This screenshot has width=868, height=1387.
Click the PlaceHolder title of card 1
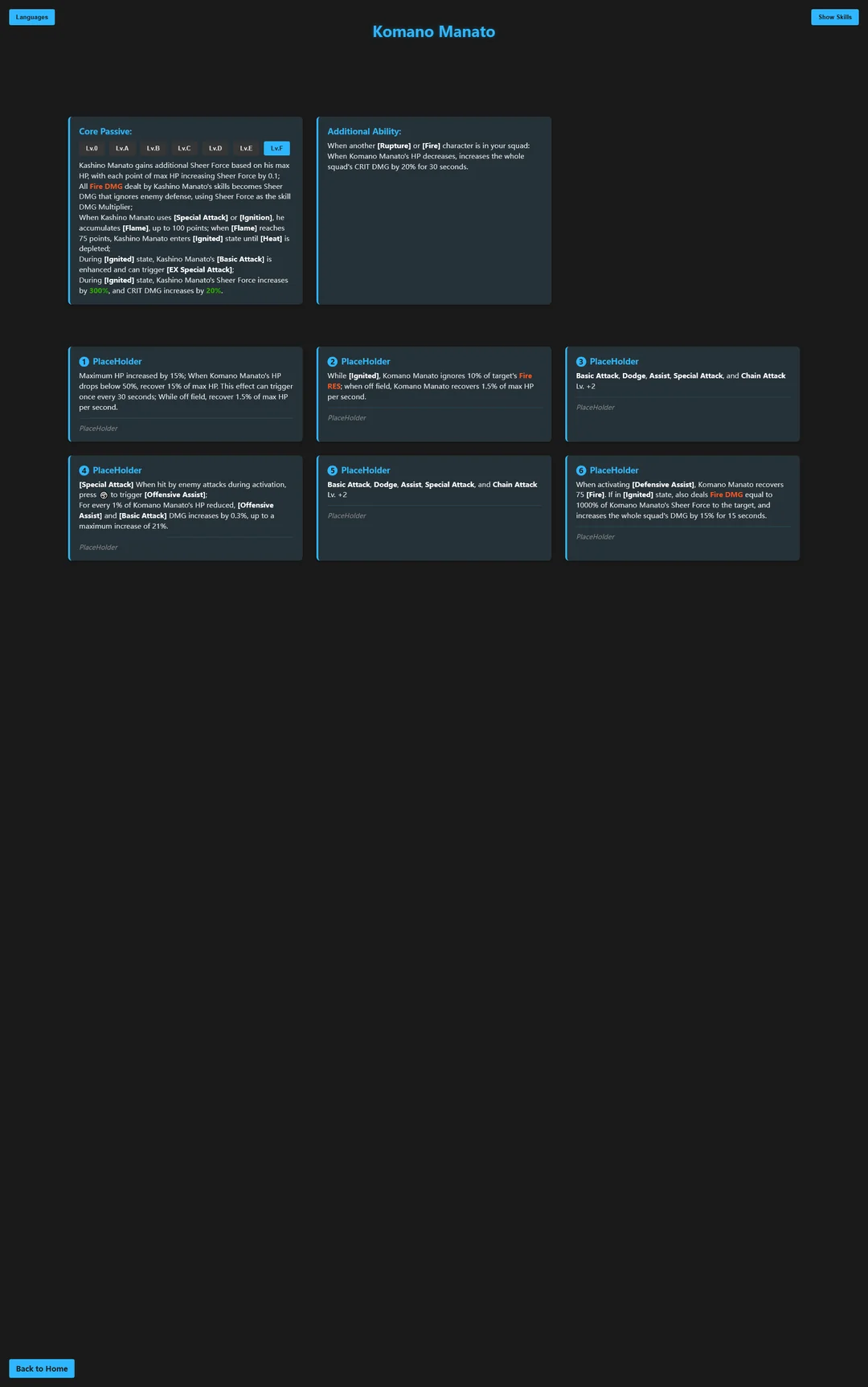click(x=117, y=362)
